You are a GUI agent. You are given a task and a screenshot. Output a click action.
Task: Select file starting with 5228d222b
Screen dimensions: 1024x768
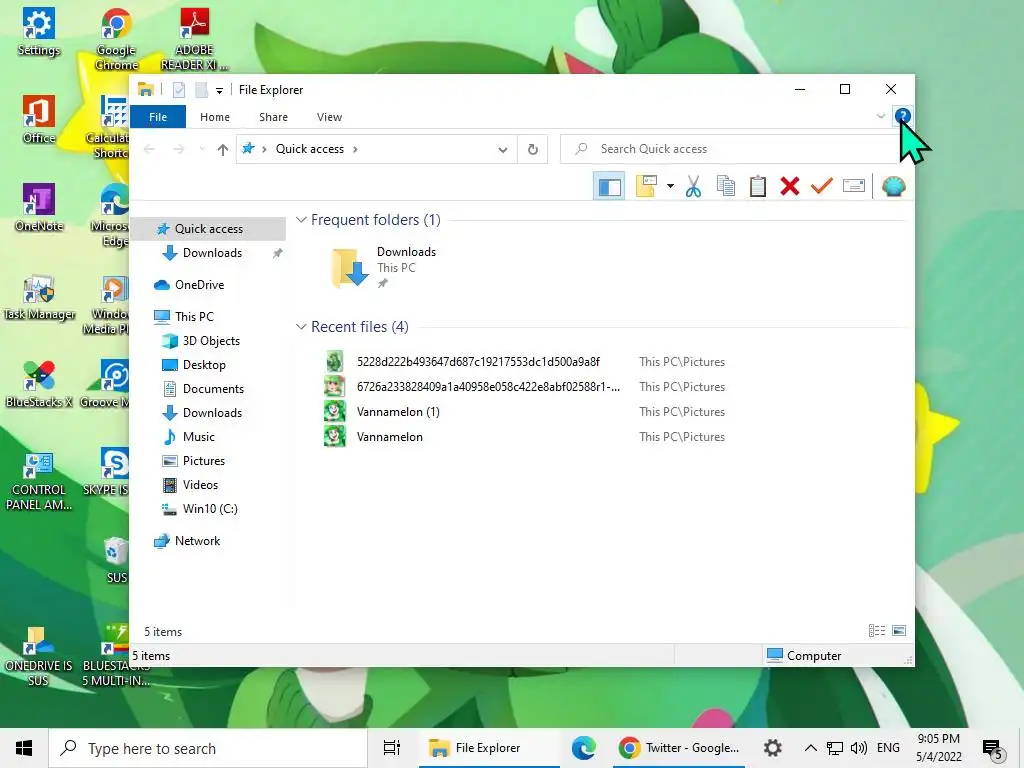477,362
